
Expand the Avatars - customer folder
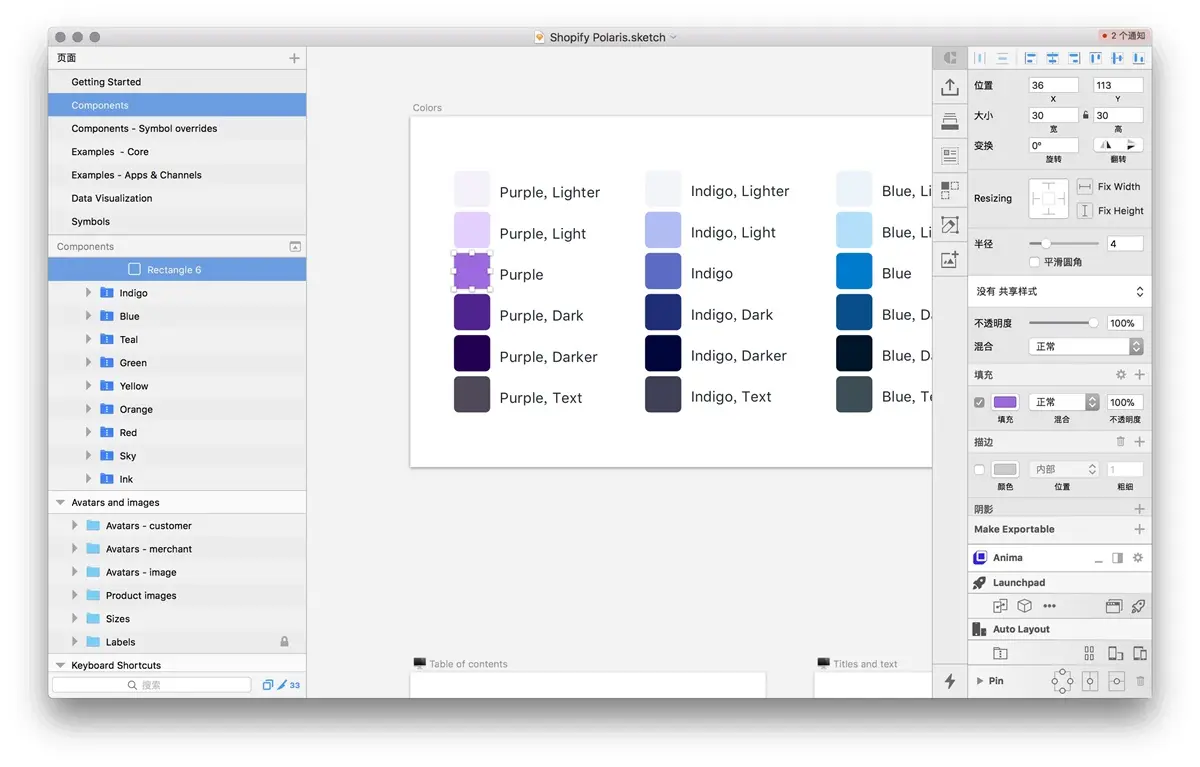(74, 525)
